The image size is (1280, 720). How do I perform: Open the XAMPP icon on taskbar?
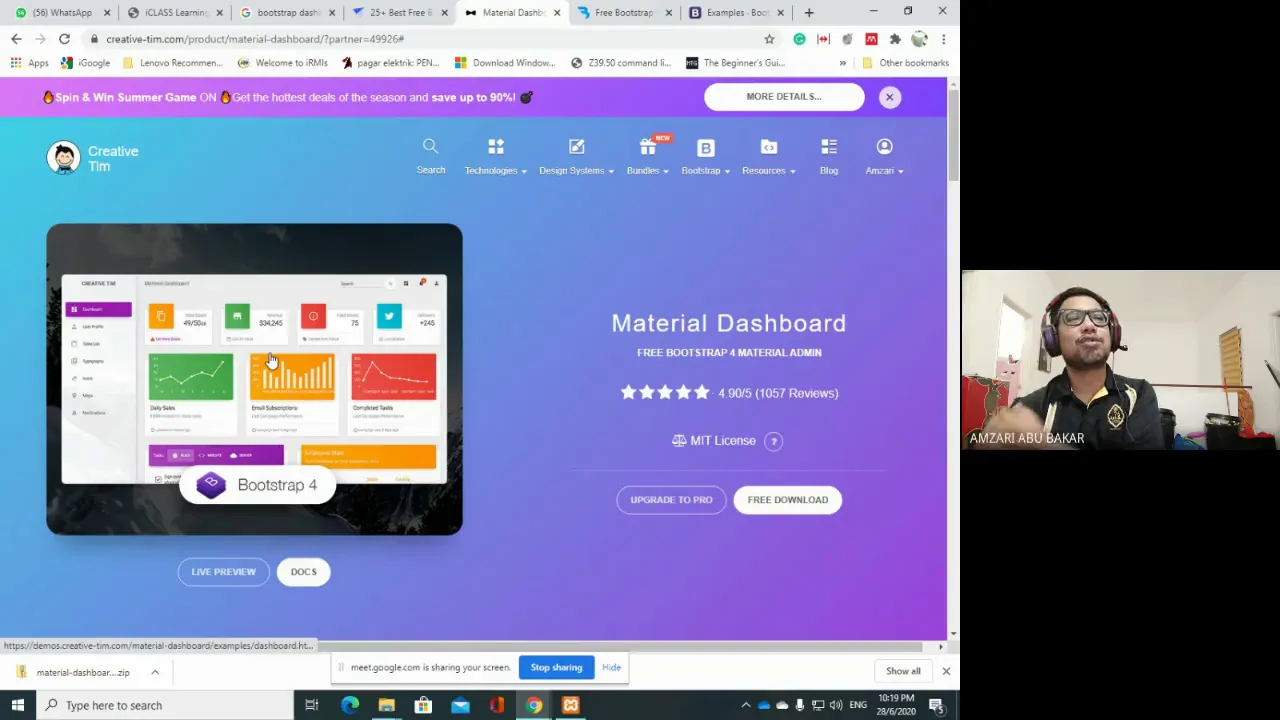point(570,705)
